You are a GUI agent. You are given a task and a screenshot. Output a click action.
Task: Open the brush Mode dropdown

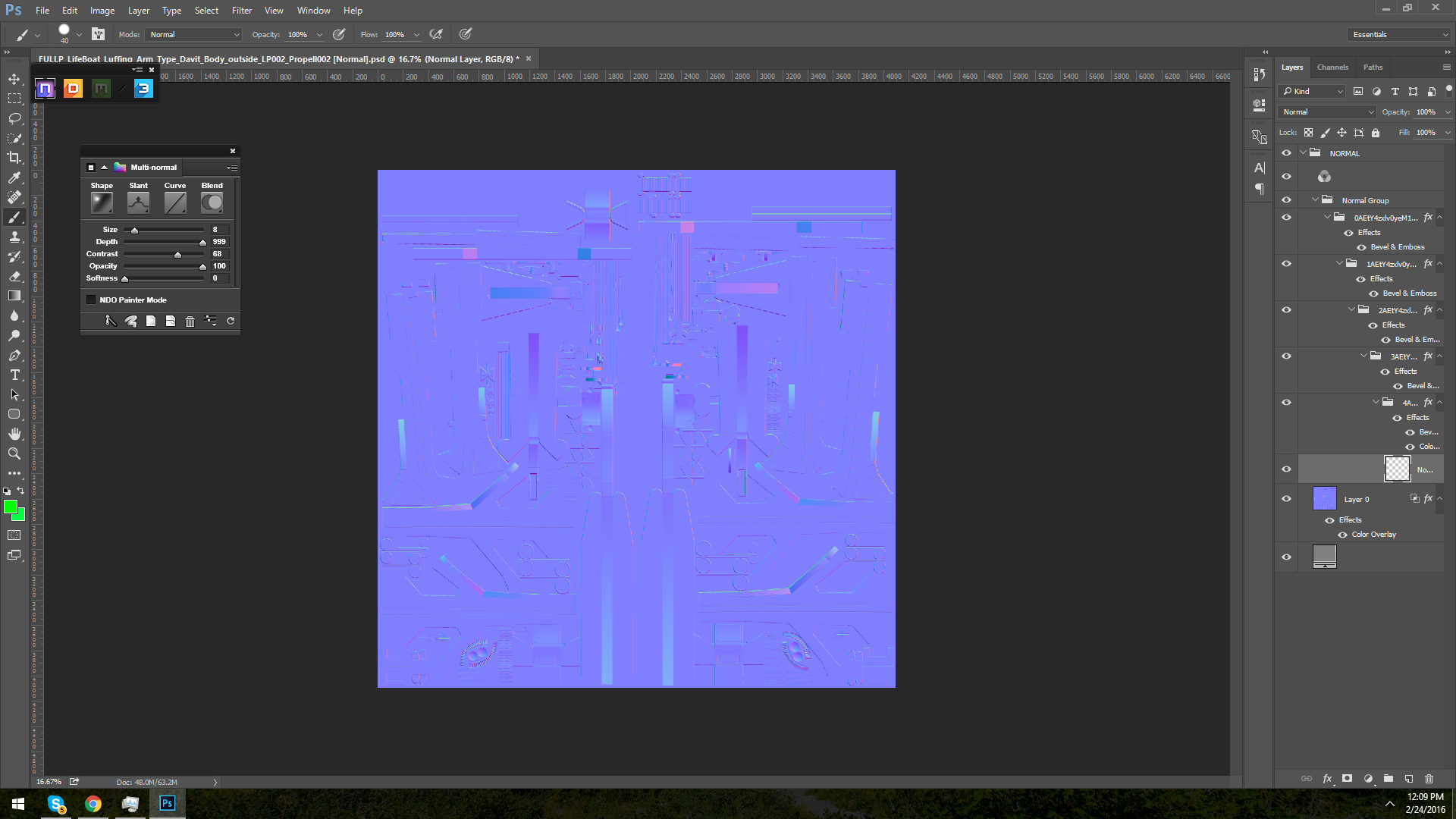click(194, 35)
